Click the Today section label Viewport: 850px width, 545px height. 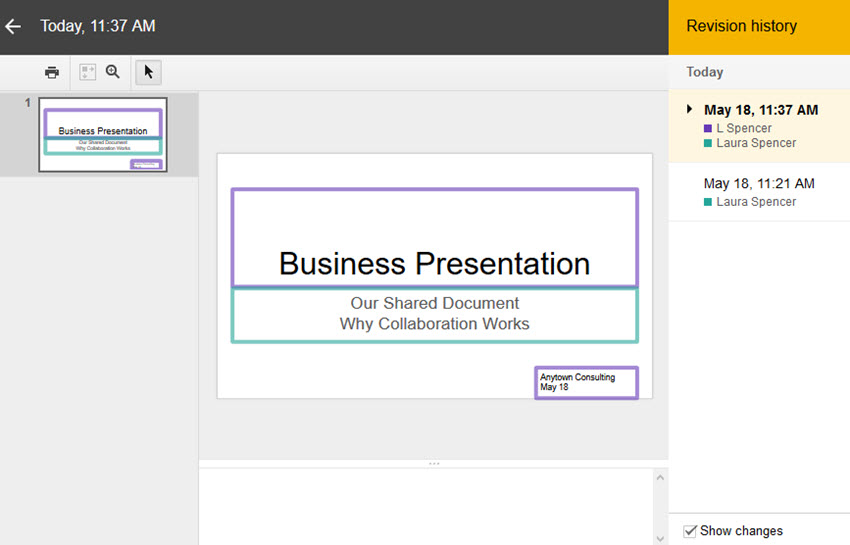coord(705,72)
